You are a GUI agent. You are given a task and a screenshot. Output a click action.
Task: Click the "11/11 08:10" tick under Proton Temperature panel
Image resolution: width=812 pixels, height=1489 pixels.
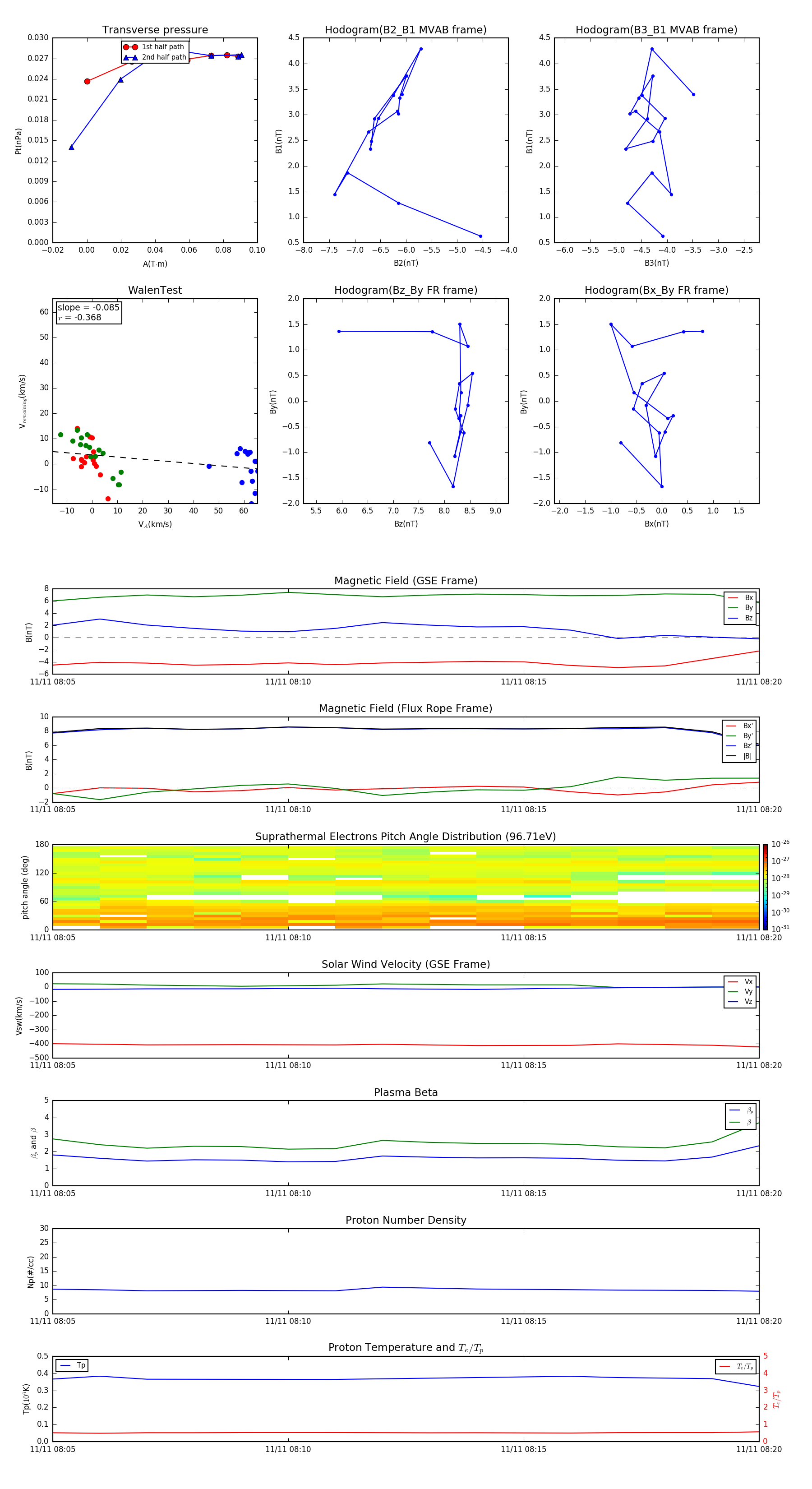click(288, 1449)
